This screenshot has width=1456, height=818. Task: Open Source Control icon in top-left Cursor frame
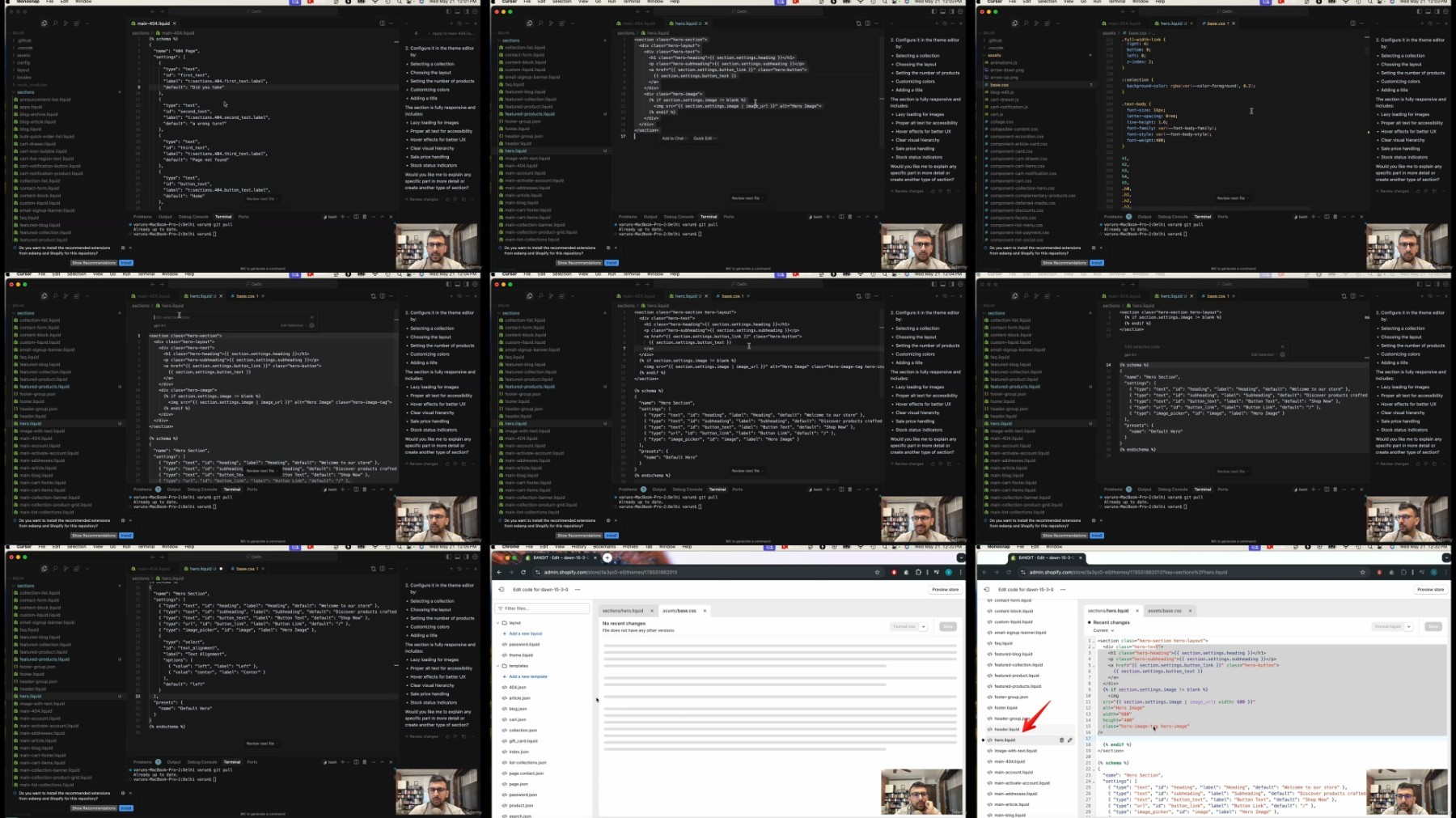pyautogui.click(x=66, y=23)
